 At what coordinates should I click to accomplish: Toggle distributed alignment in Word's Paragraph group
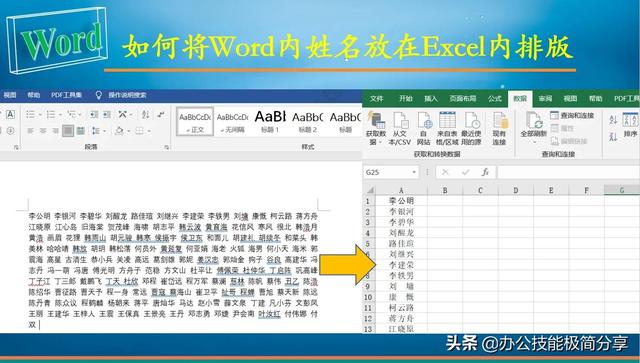tap(81, 131)
